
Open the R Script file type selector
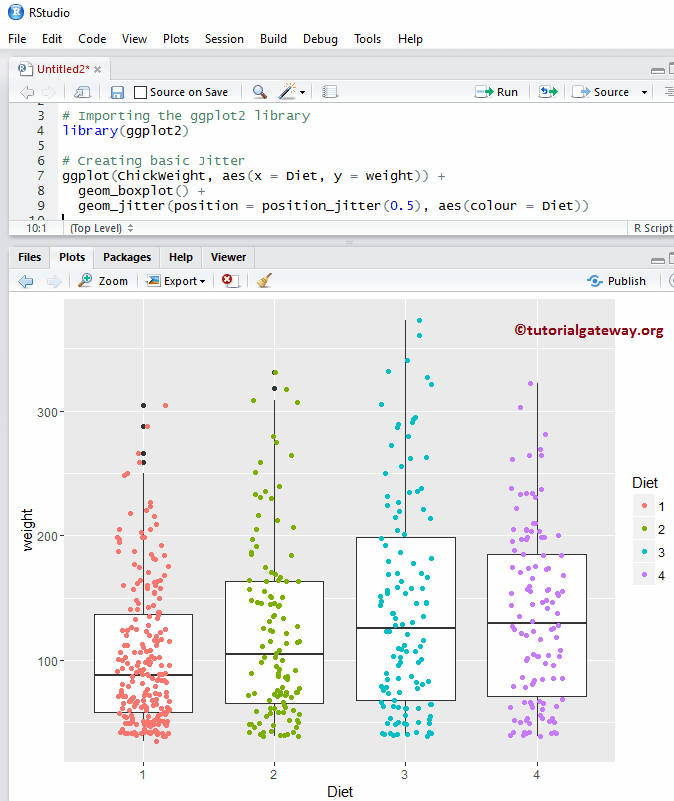coord(653,228)
